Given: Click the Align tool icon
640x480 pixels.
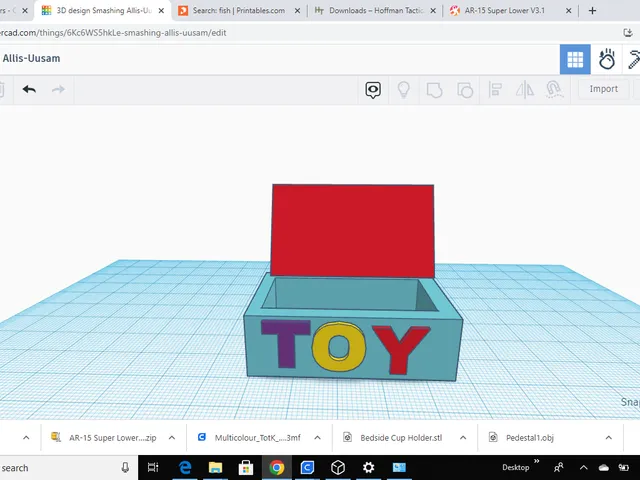Looking at the screenshot, I should point(495,89).
